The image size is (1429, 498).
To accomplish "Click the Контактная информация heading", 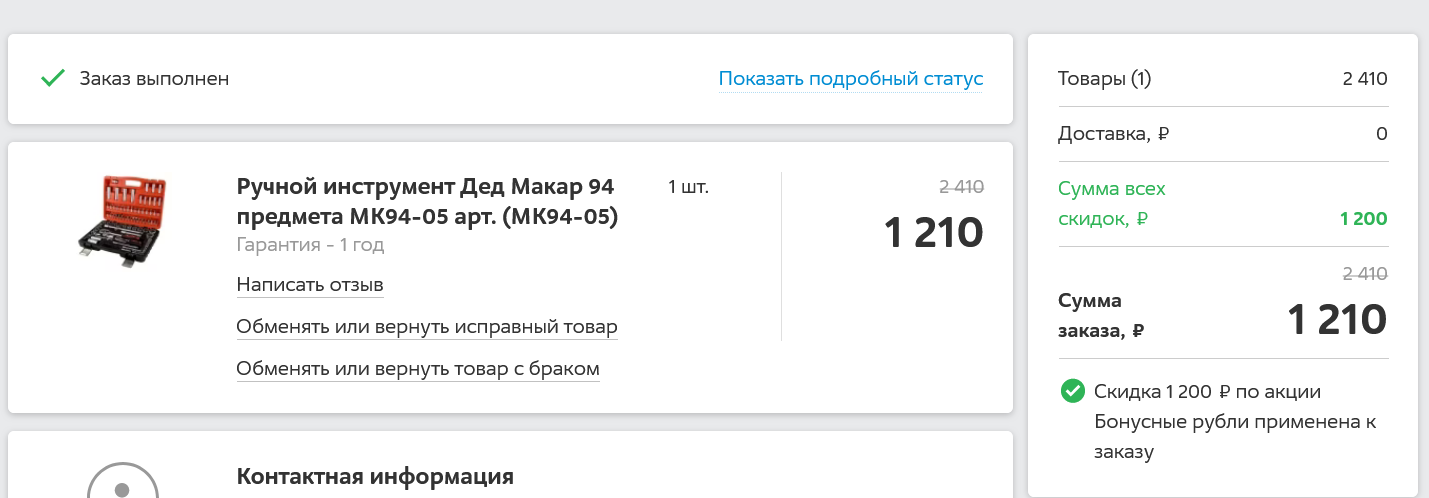I will pos(375,476).
